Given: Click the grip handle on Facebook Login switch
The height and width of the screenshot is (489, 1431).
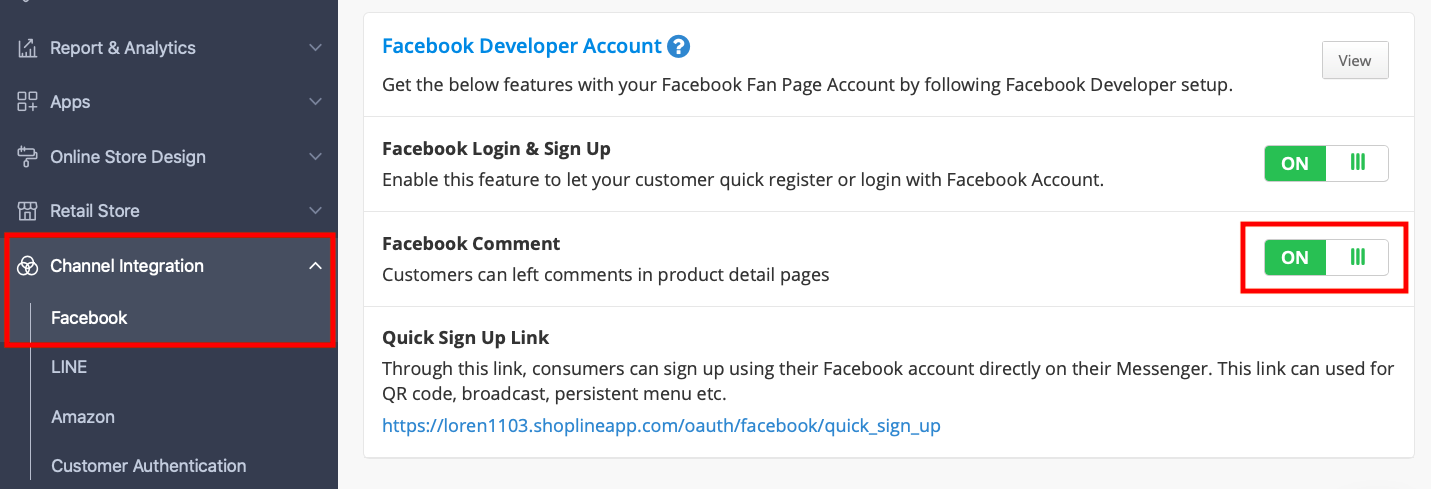Looking at the screenshot, I should click(x=1357, y=163).
